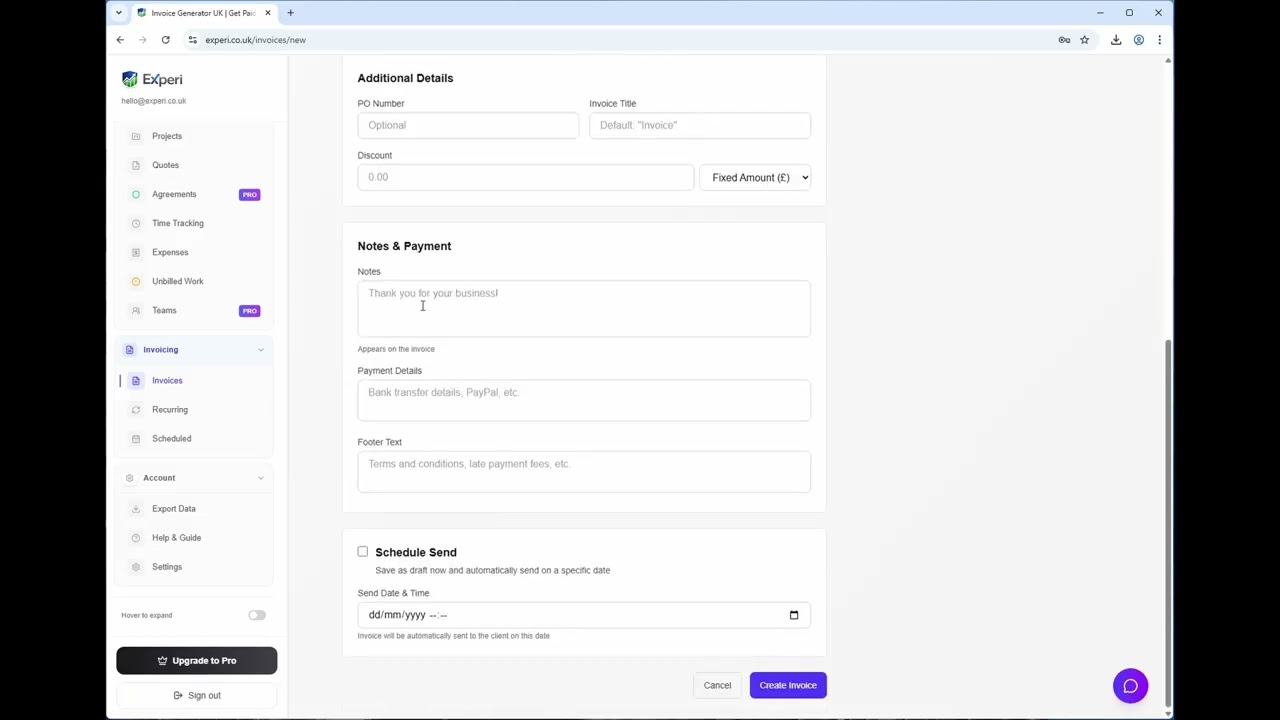Click the Invoices document icon
Screen dimensions: 1280x720
136,380
